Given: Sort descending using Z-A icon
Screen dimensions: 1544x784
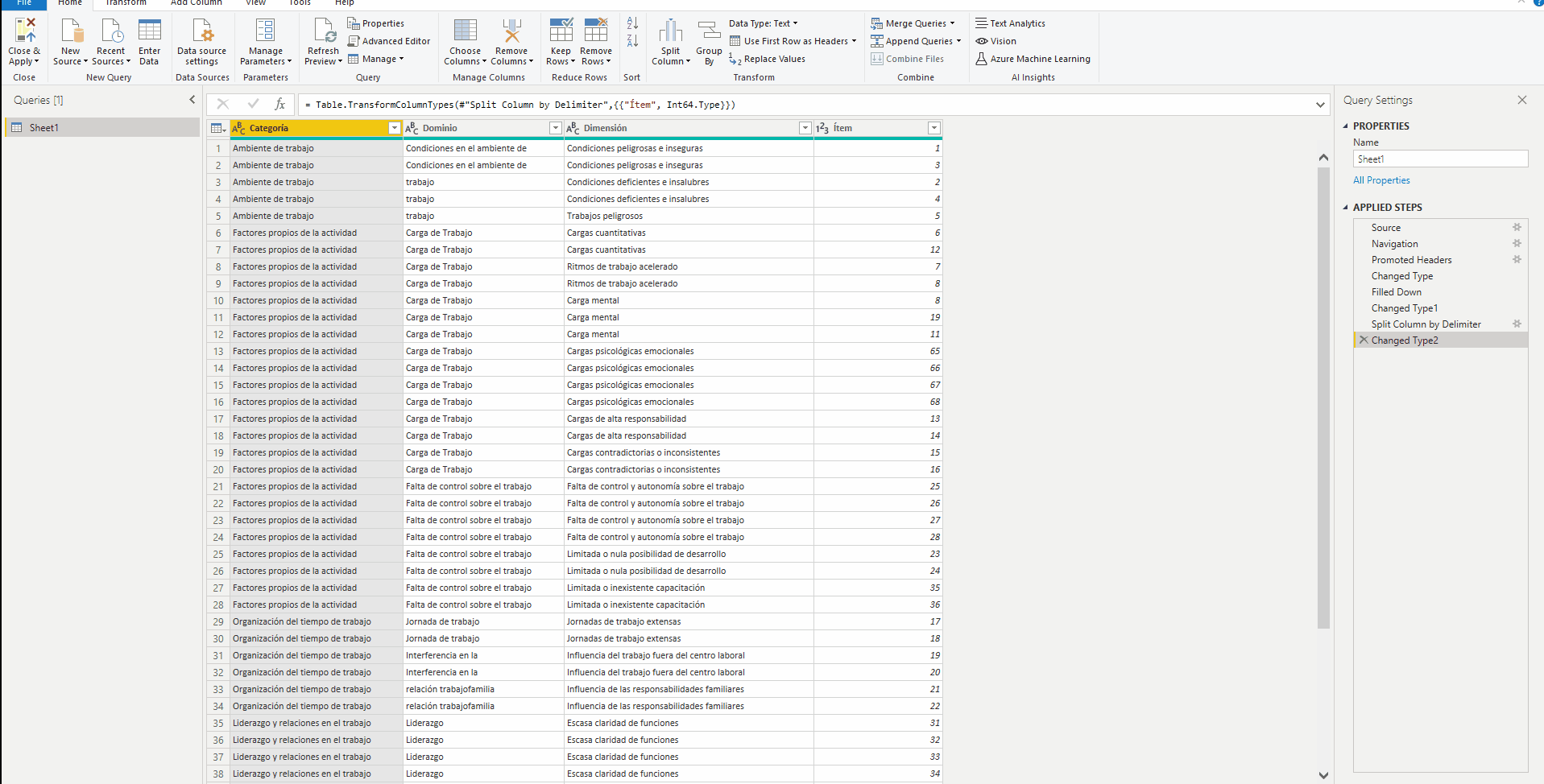Looking at the screenshot, I should pyautogui.click(x=632, y=40).
